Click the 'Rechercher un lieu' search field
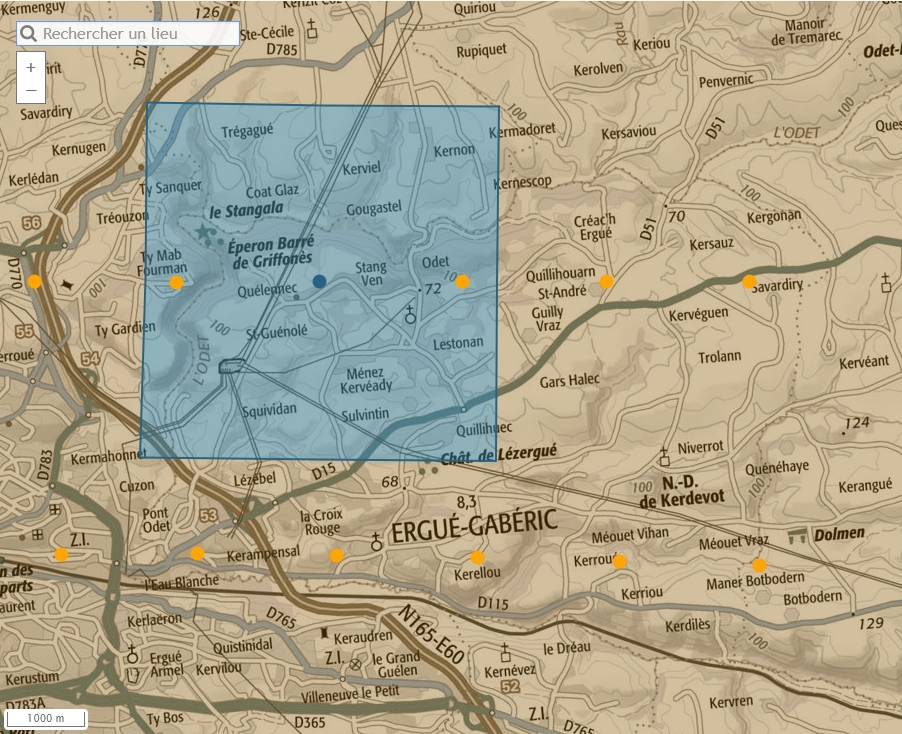 (138, 34)
